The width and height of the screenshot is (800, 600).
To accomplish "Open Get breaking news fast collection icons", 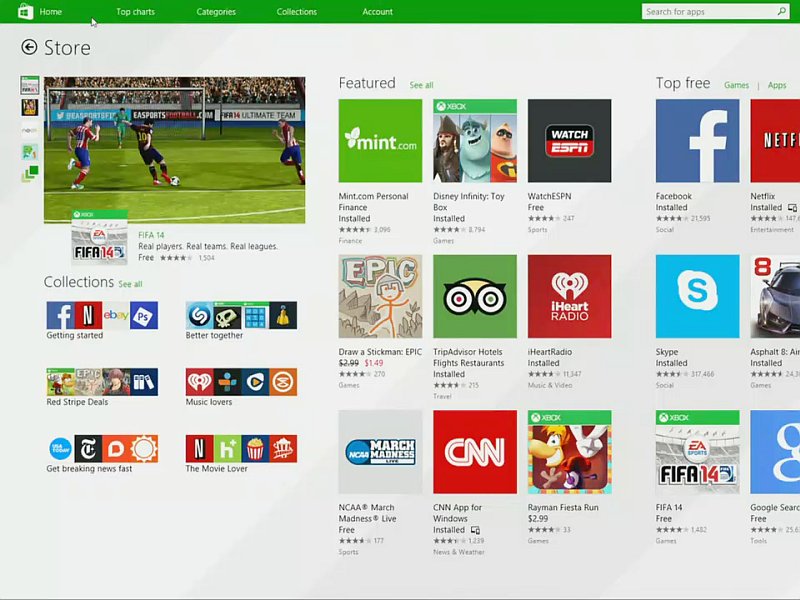I will click(102, 449).
